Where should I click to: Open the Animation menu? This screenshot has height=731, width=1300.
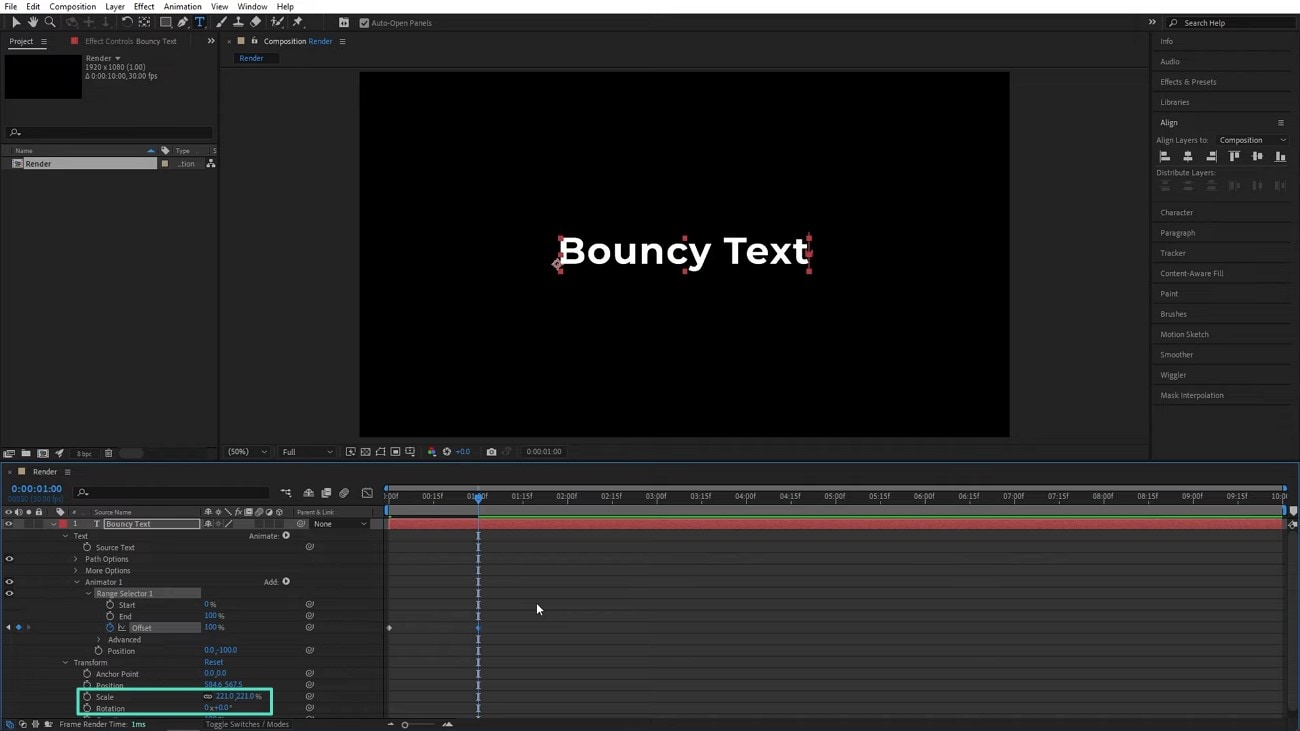(x=182, y=7)
